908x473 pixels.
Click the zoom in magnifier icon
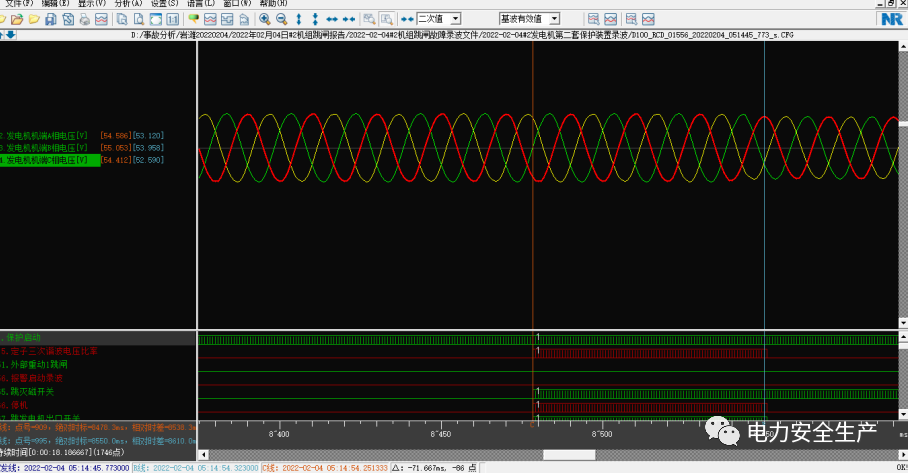click(x=265, y=19)
